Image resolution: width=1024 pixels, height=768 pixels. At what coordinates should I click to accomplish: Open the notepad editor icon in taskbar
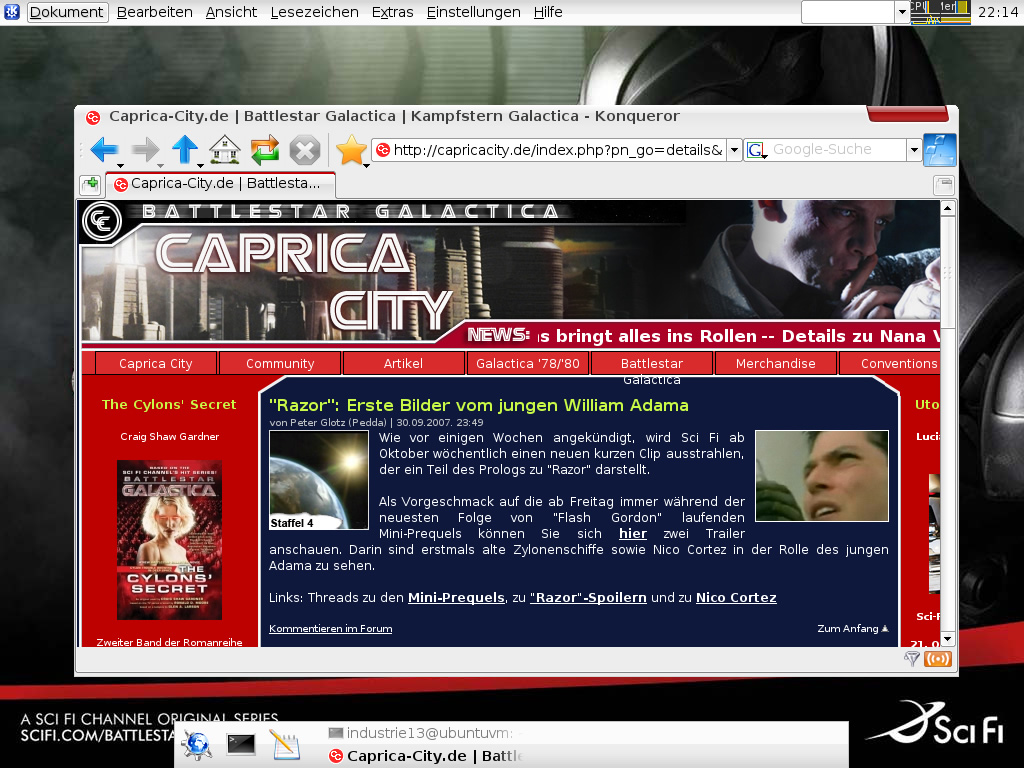pos(285,744)
